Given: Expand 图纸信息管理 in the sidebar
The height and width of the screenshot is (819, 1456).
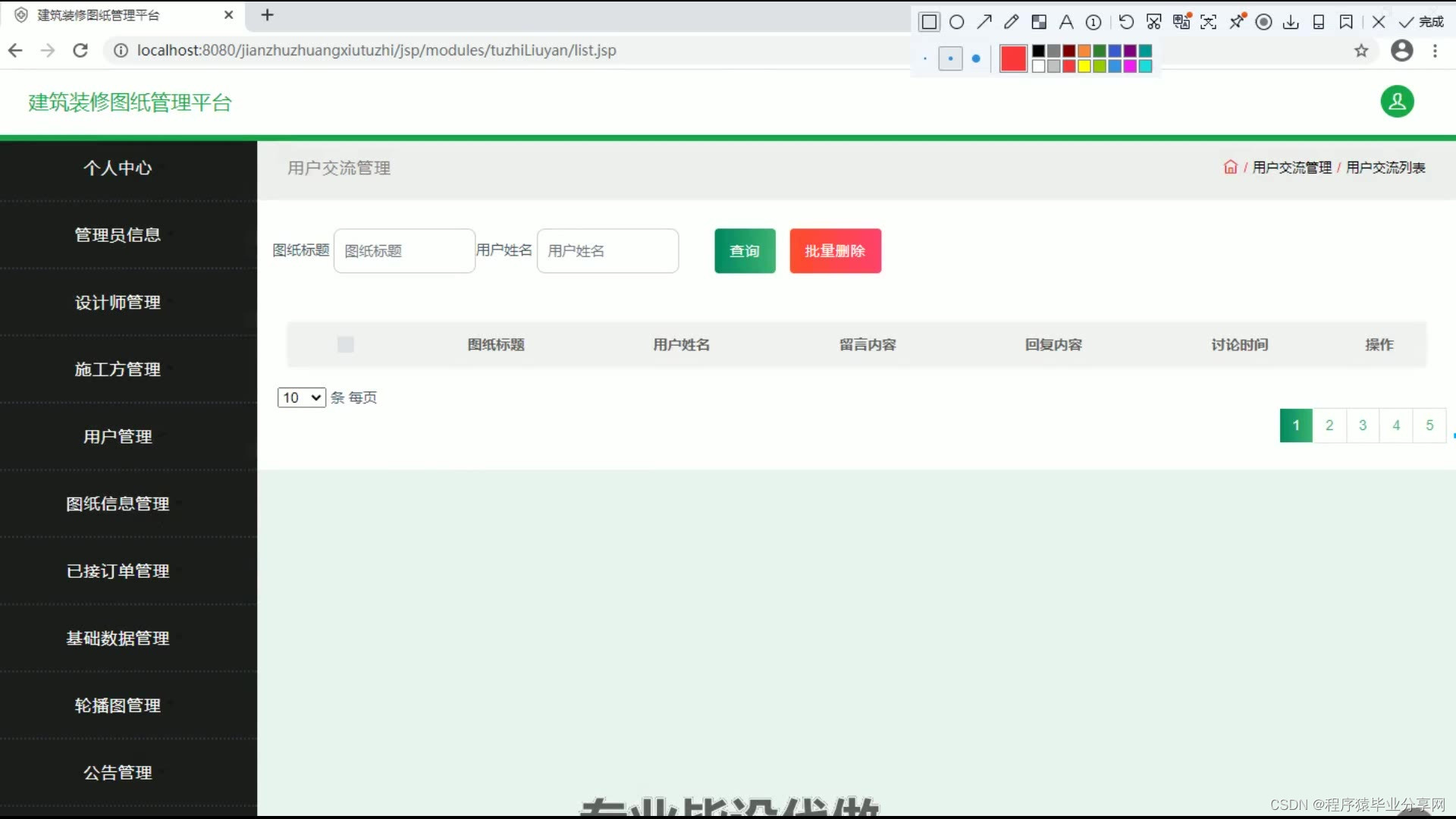Looking at the screenshot, I should (118, 504).
